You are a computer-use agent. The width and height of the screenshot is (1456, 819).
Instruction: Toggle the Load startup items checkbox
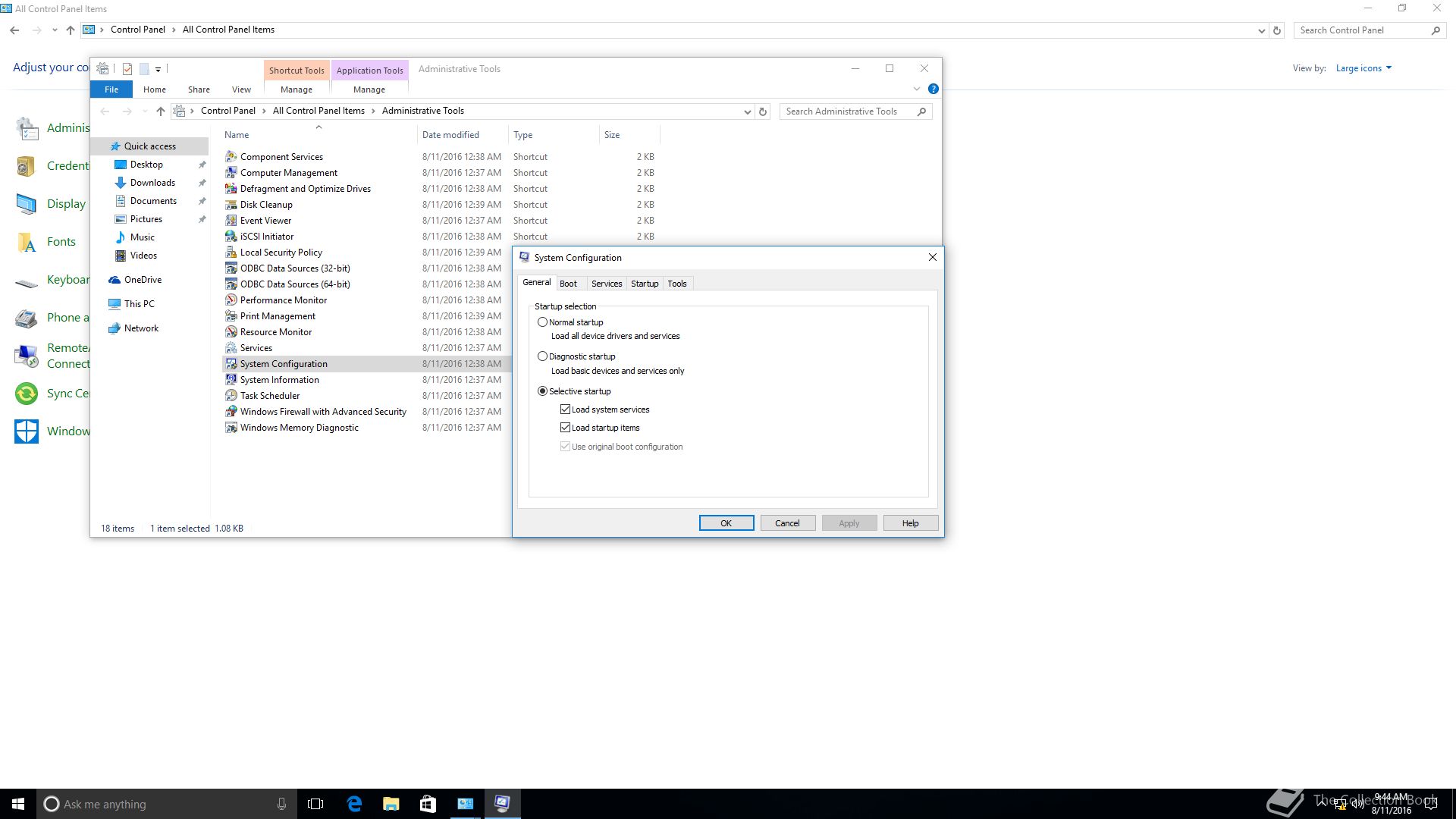pyautogui.click(x=565, y=427)
